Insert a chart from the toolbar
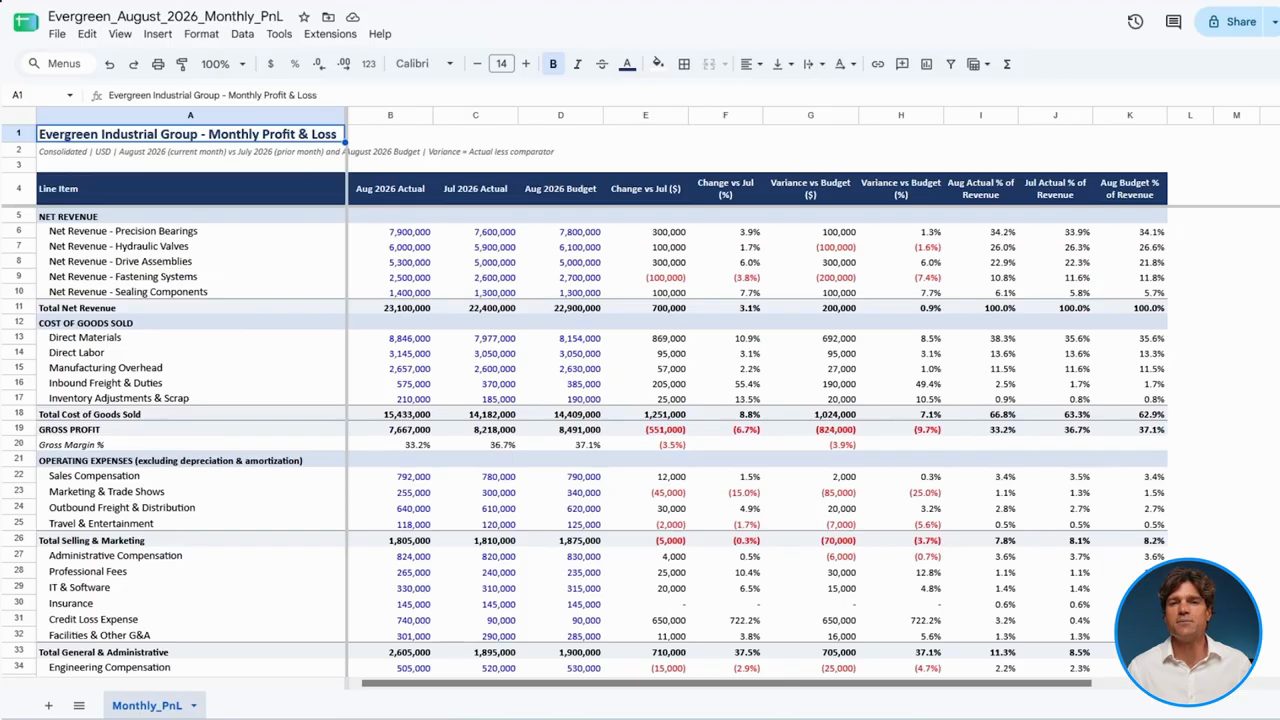 point(926,64)
